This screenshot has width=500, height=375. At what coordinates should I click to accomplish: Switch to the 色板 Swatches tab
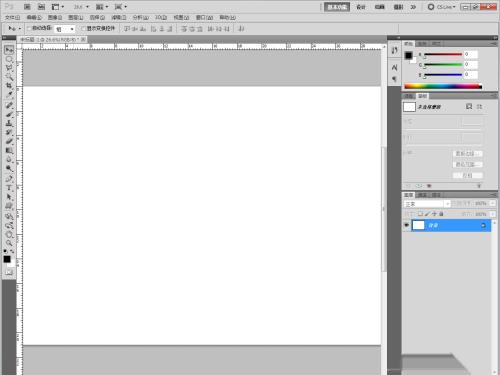[422, 44]
